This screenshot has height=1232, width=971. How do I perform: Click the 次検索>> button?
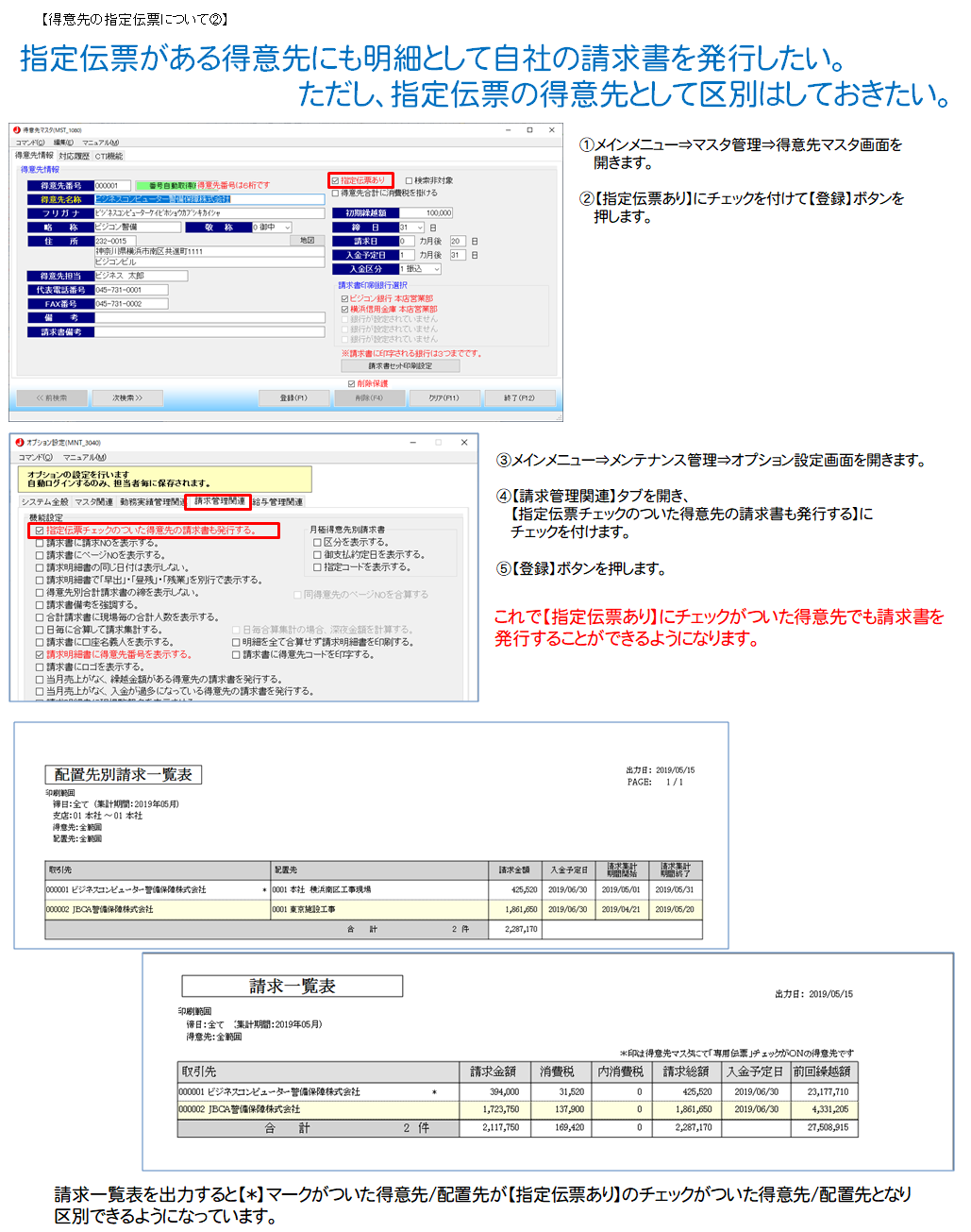click(127, 398)
